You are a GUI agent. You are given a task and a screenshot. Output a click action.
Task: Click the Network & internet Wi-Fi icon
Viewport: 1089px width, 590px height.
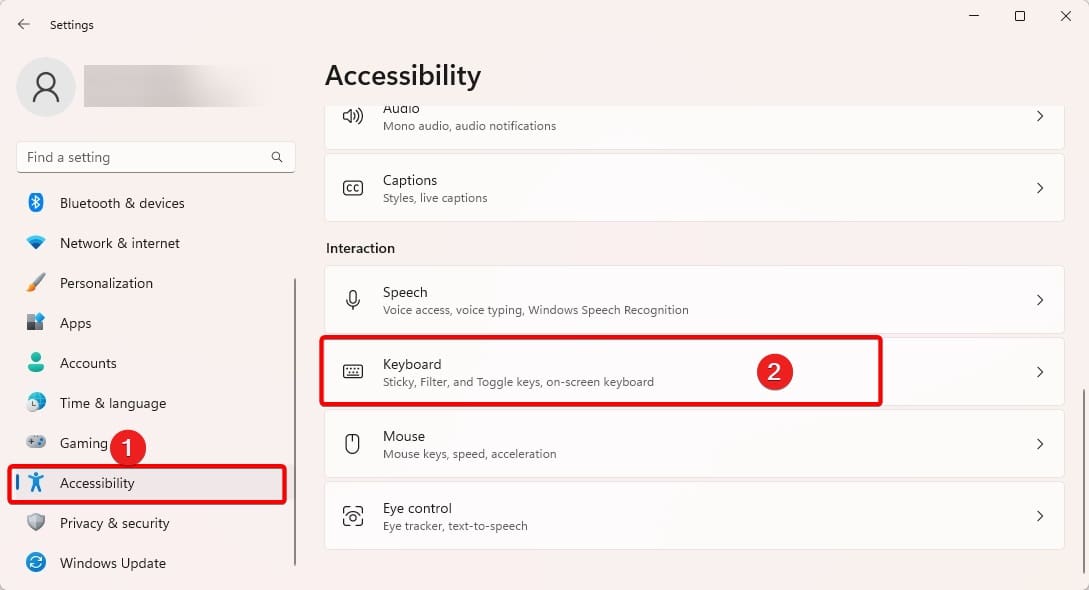pos(36,243)
